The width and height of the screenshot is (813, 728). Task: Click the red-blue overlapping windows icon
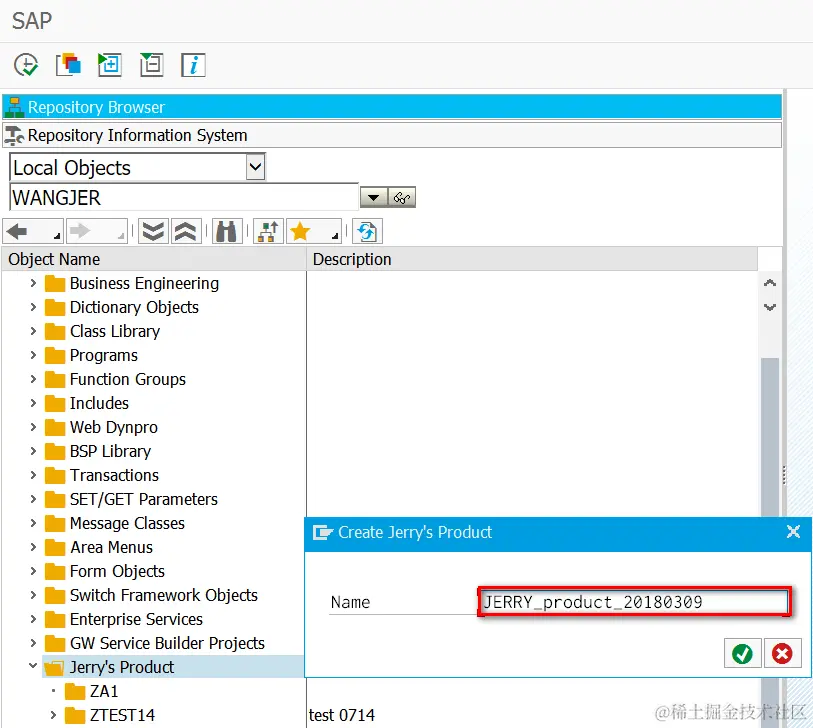click(68, 65)
